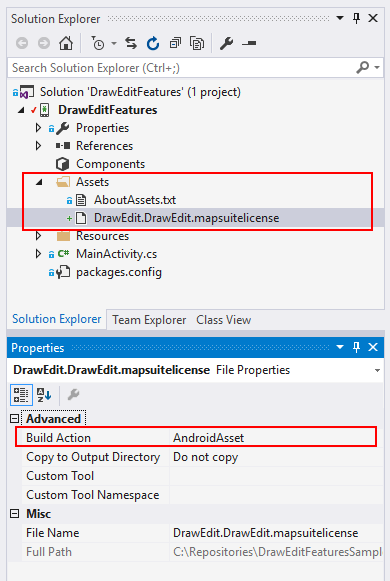The width and height of the screenshot is (390, 581).
Task: Pin the Solution Explorer panel
Action: pyautogui.click(x=356, y=18)
